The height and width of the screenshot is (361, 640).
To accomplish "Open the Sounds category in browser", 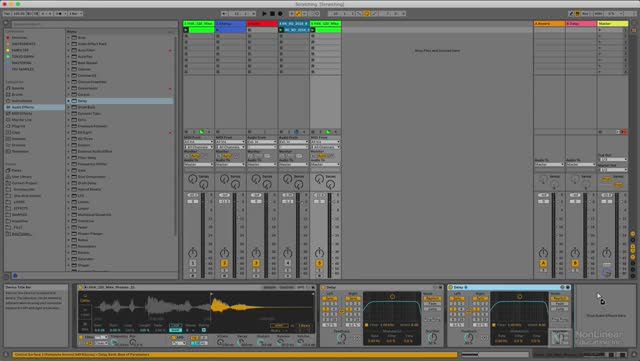I will tap(18, 88).
